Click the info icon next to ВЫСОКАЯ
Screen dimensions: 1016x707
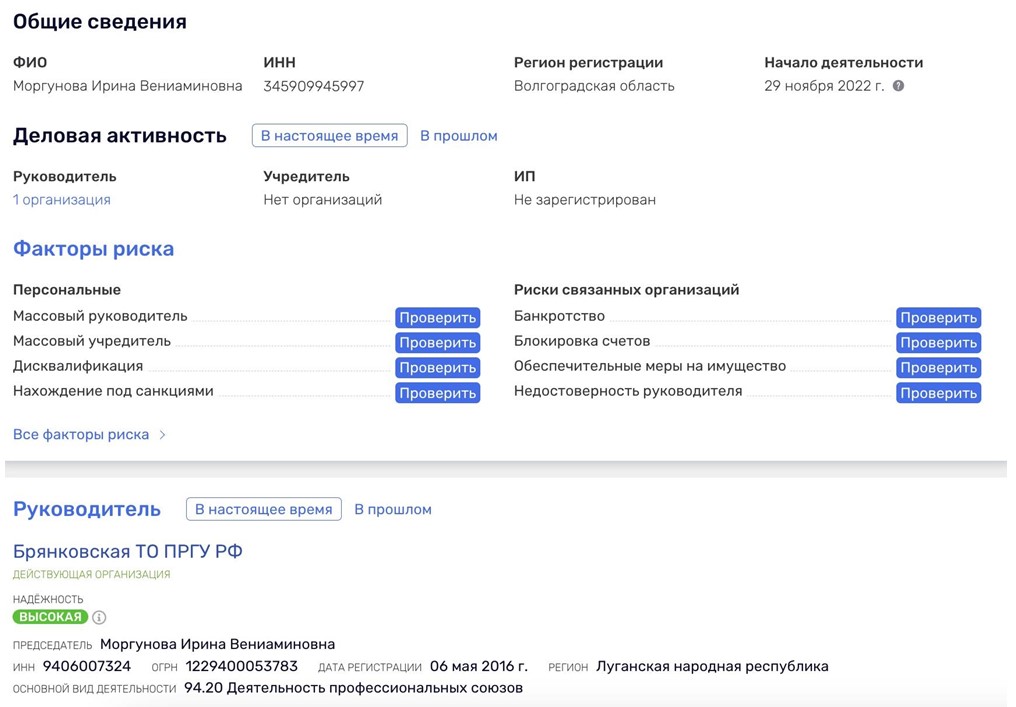[99, 617]
